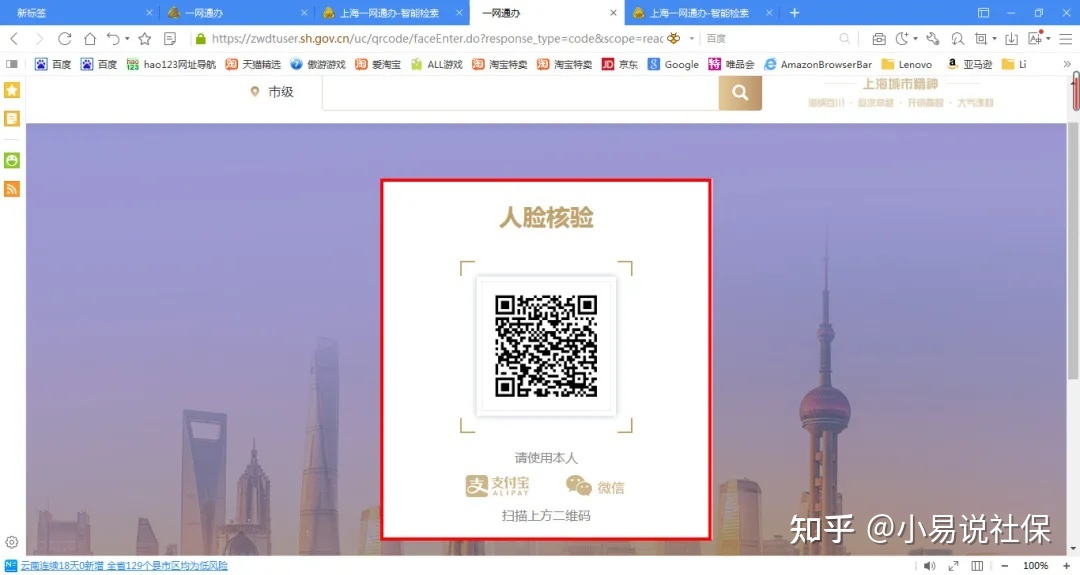This screenshot has height=575, width=1080.
Task: Mute sound with status bar speaker icon
Action: coord(929,566)
